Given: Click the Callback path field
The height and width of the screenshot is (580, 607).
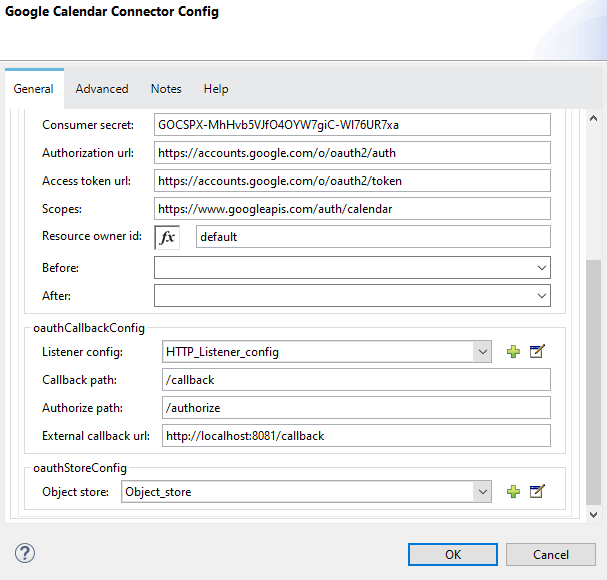Looking at the screenshot, I should [356, 380].
